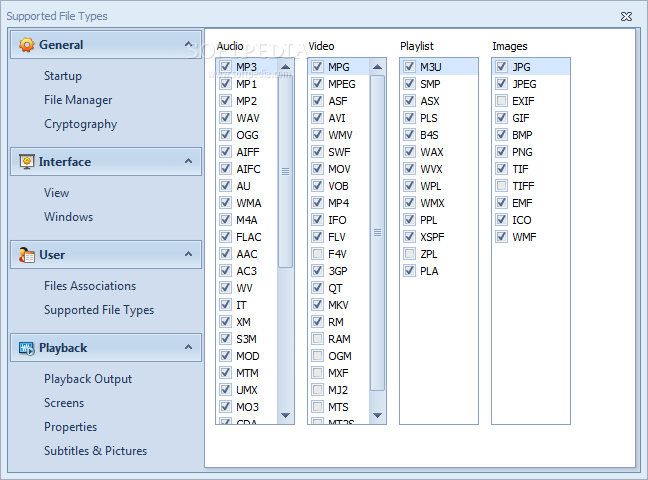This screenshot has width=648, height=480.
Task: Open the Windows settings page
Action: point(69,217)
